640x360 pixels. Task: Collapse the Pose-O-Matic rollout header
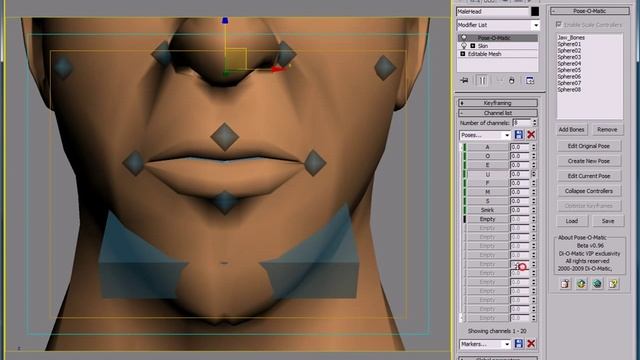pos(589,11)
